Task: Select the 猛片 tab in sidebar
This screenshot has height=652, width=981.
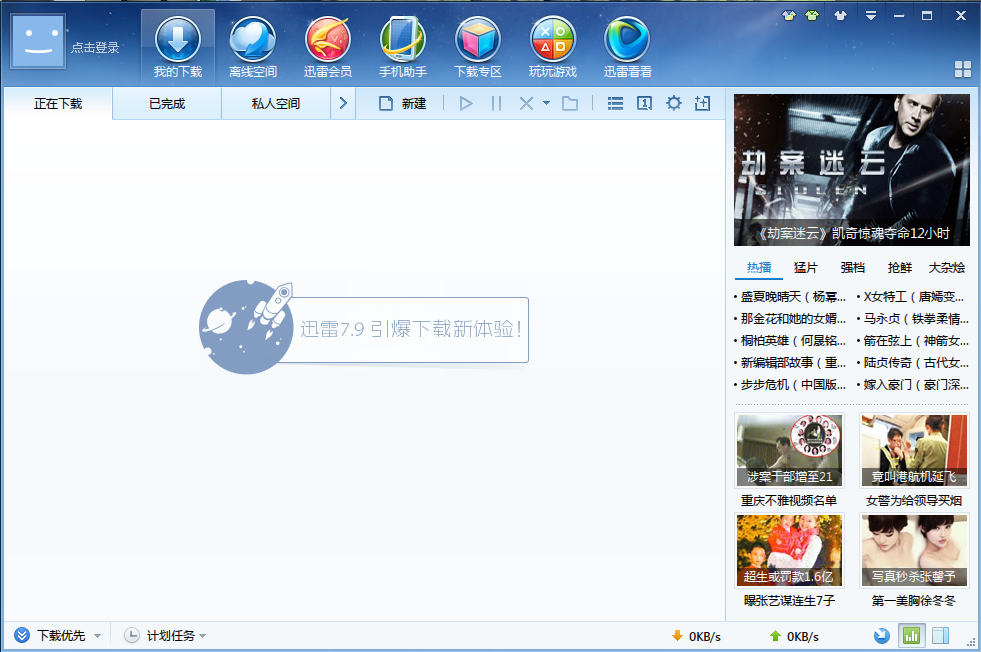Action: tap(805, 267)
